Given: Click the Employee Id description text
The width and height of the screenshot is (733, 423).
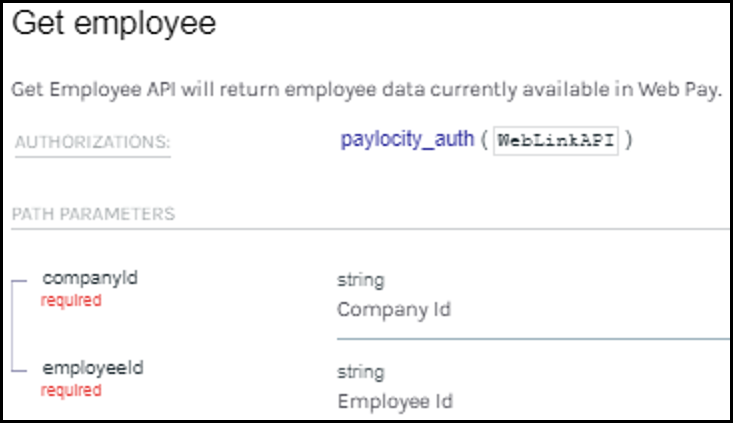Looking at the screenshot, I should tap(395, 401).
